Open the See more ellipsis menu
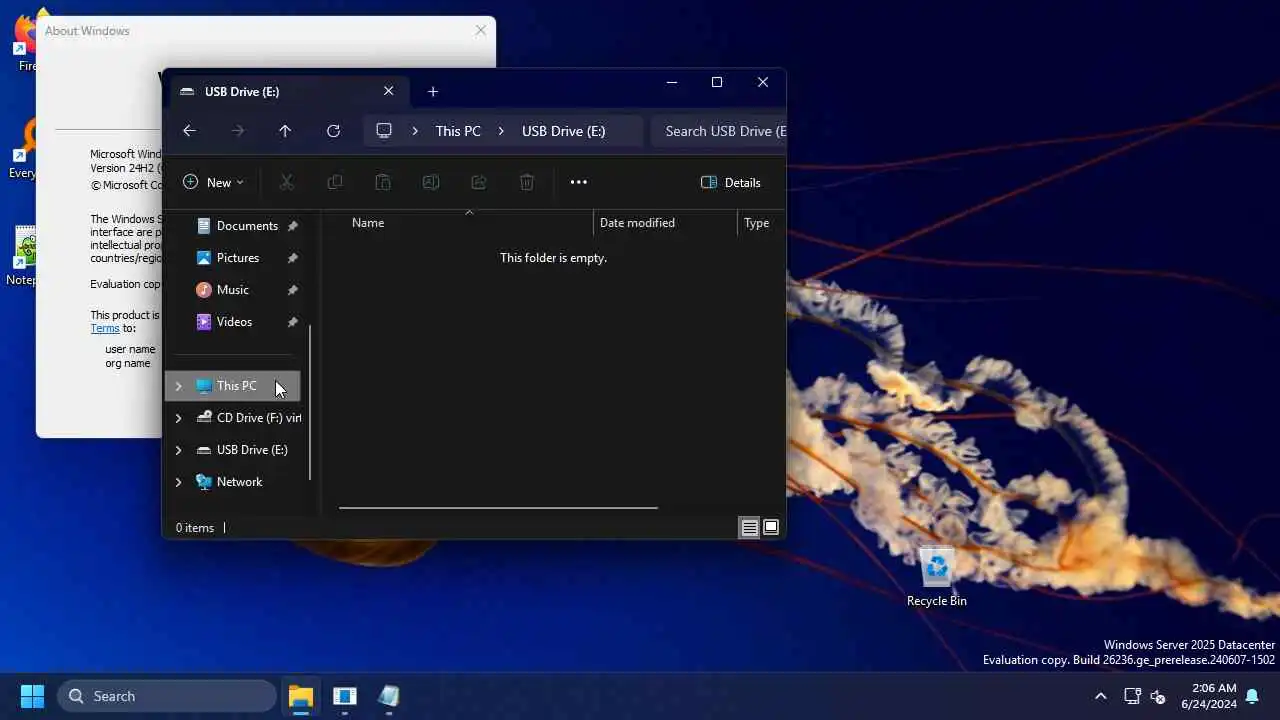 578,182
